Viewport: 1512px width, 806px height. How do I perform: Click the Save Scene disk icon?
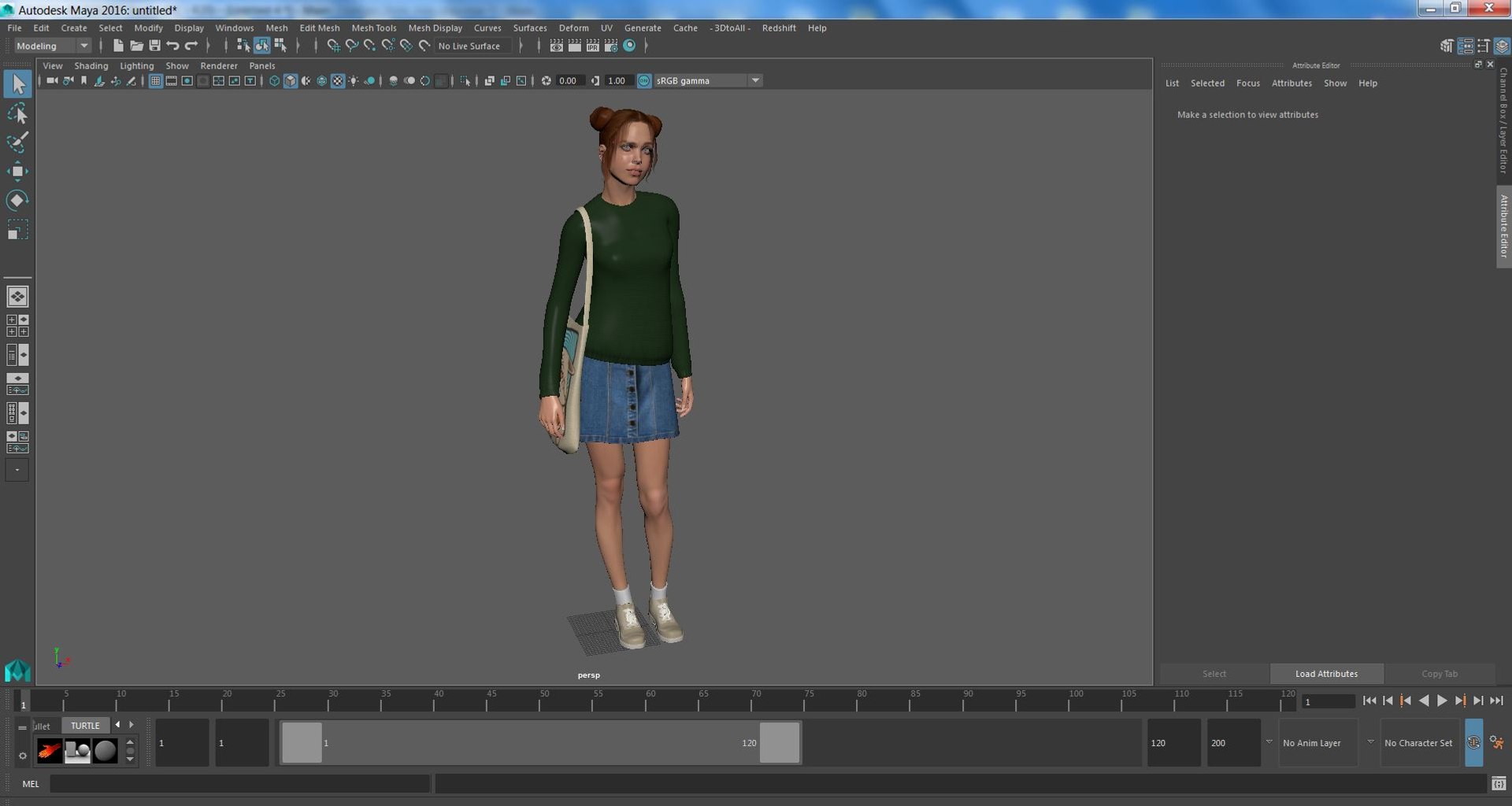point(155,46)
